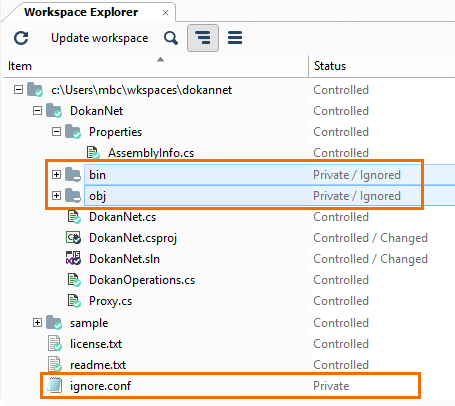This screenshot has width=455, height=406.
Task: Click the DokanOperations.cs file icon
Action: [74, 280]
